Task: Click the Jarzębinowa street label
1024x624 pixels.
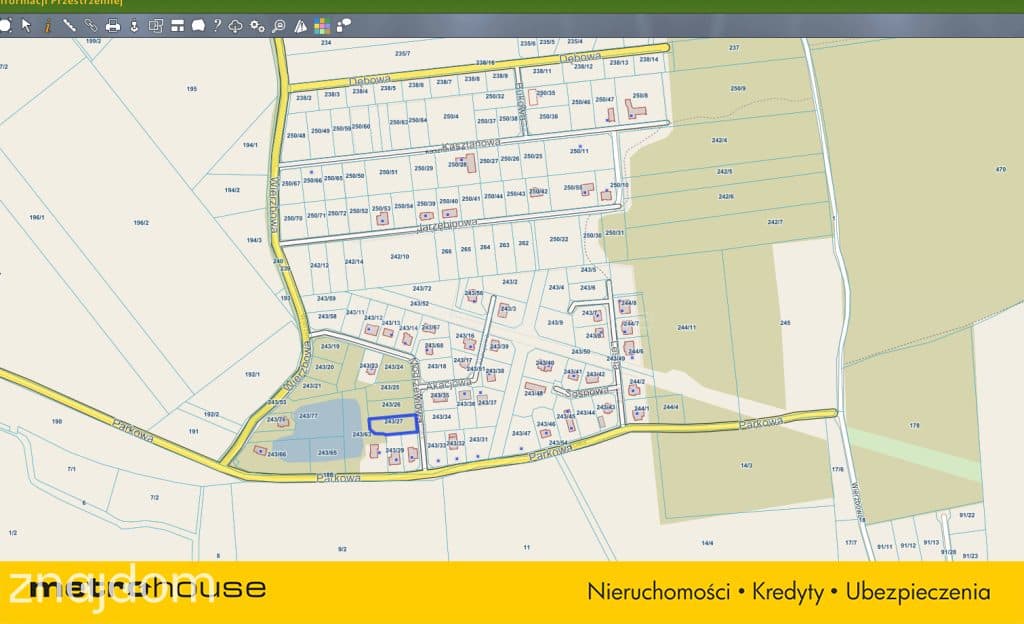Action: 447,226
